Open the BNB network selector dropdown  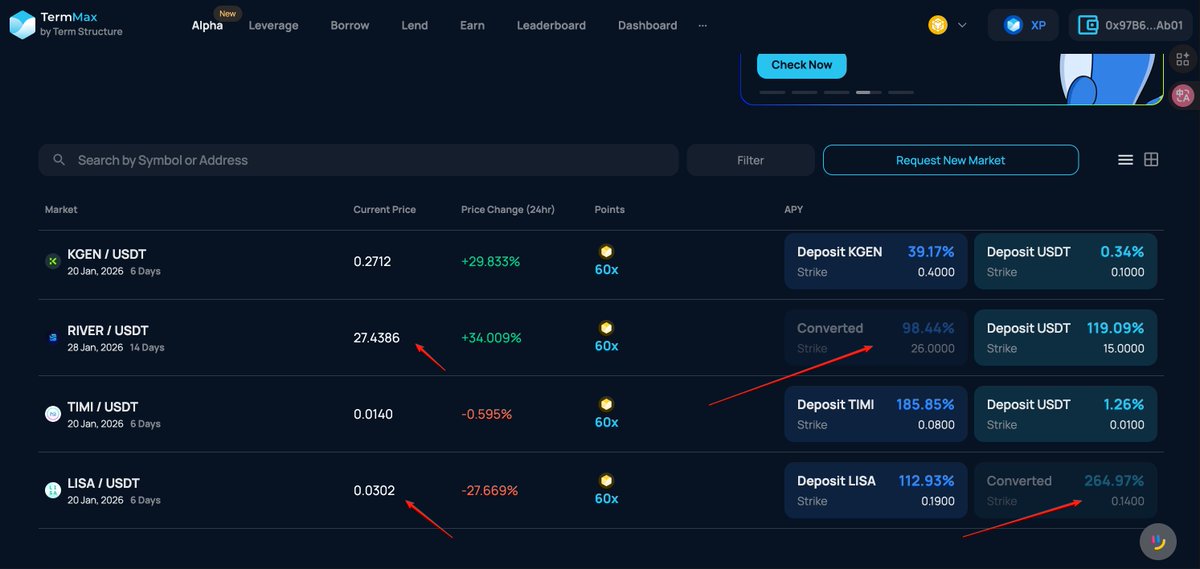tap(947, 25)
